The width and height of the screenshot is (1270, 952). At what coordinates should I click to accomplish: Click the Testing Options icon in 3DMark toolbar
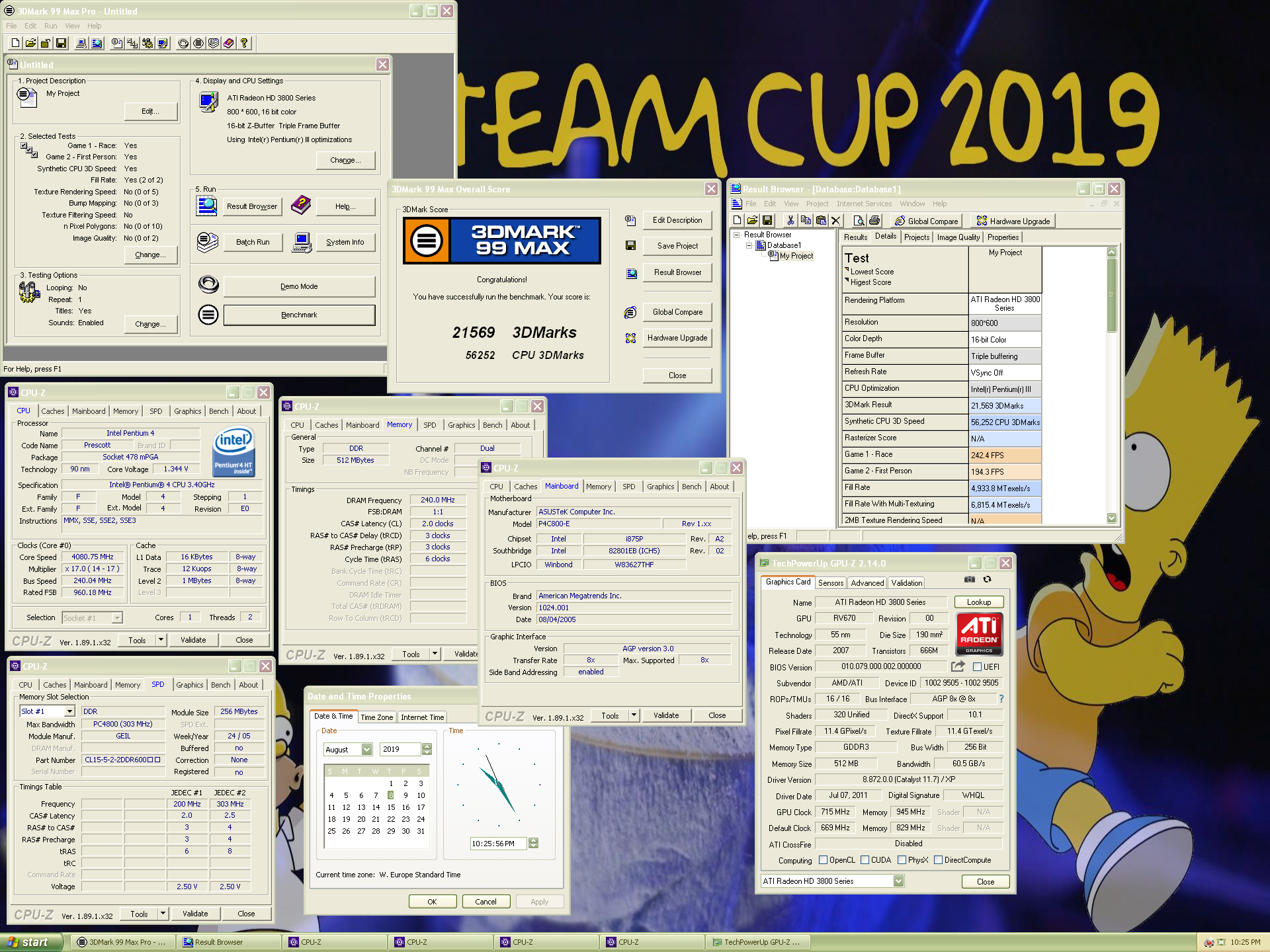[148, 43]
